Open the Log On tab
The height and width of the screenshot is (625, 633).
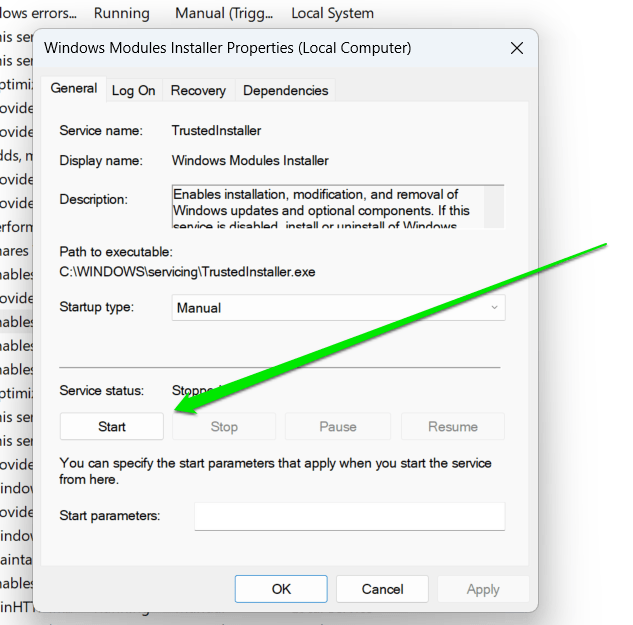pos(134,90)
